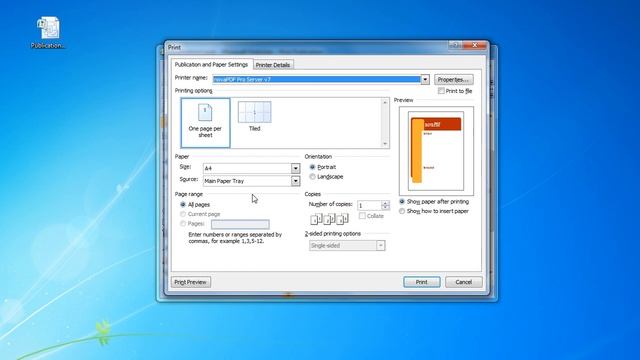
Task: Select Show paper after printing
Action: [x=402, y=202]
